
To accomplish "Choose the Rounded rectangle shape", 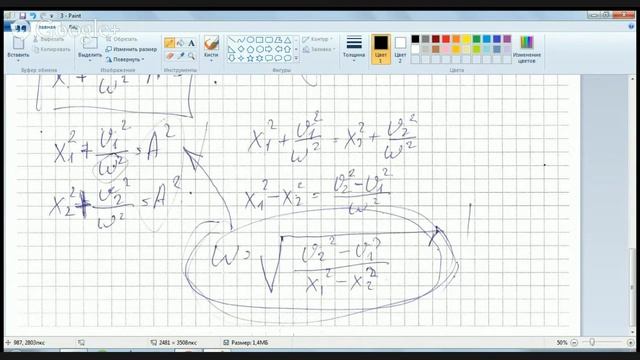I will pyautogui.click(x=269, y=40).
